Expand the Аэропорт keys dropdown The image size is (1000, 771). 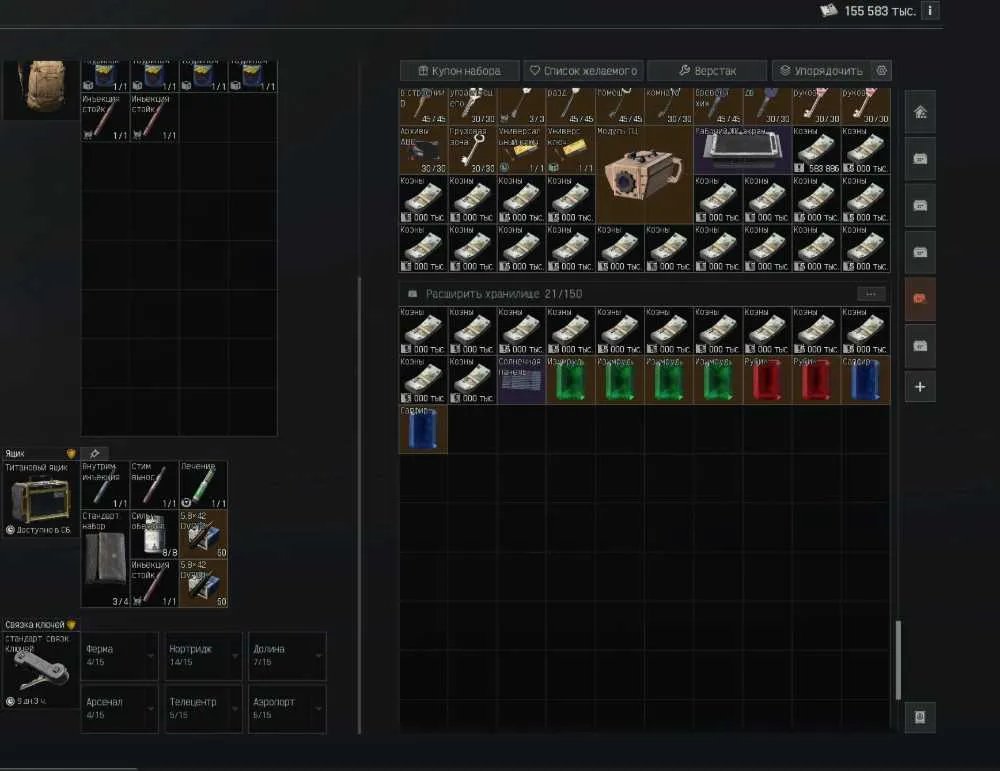coord(287,709)
